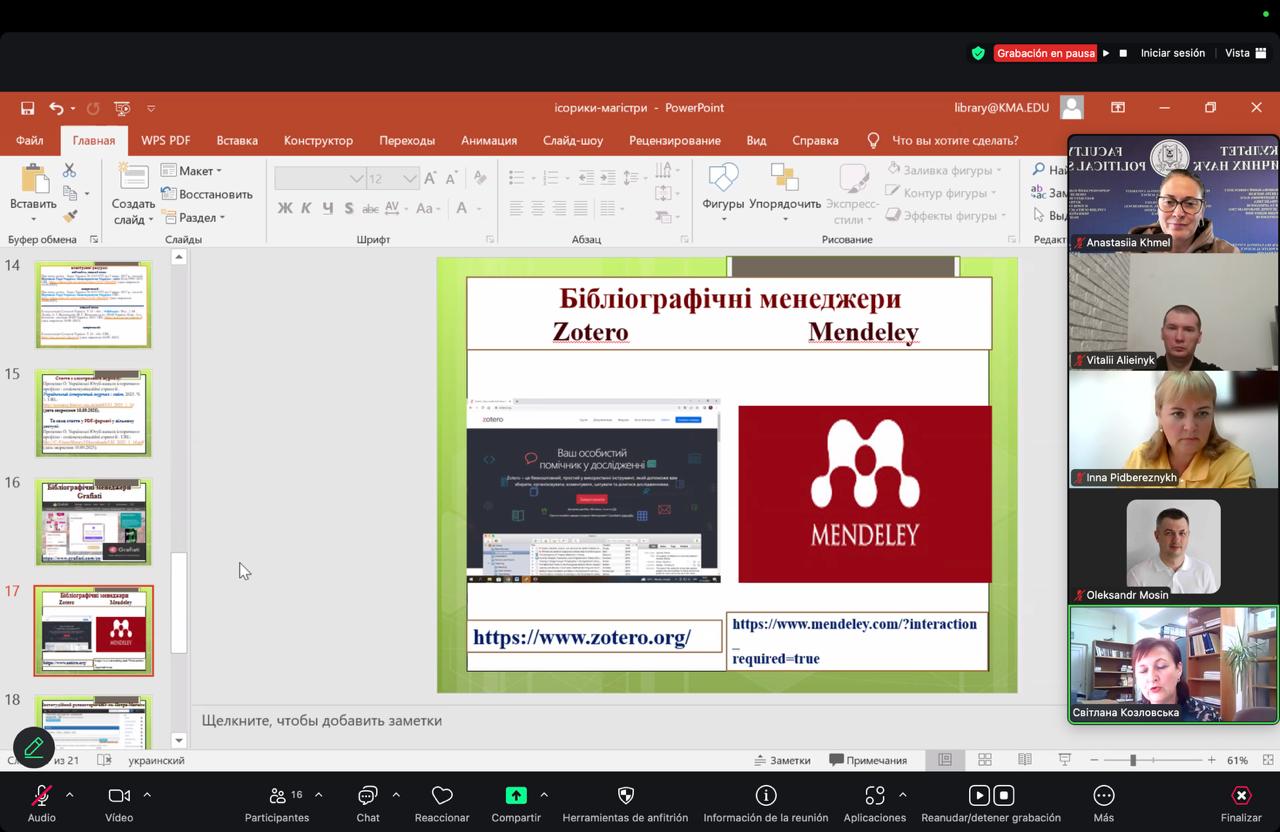Switch to Slide Sorter view icon
1280x832 pixels.
[x=985, y=760]
